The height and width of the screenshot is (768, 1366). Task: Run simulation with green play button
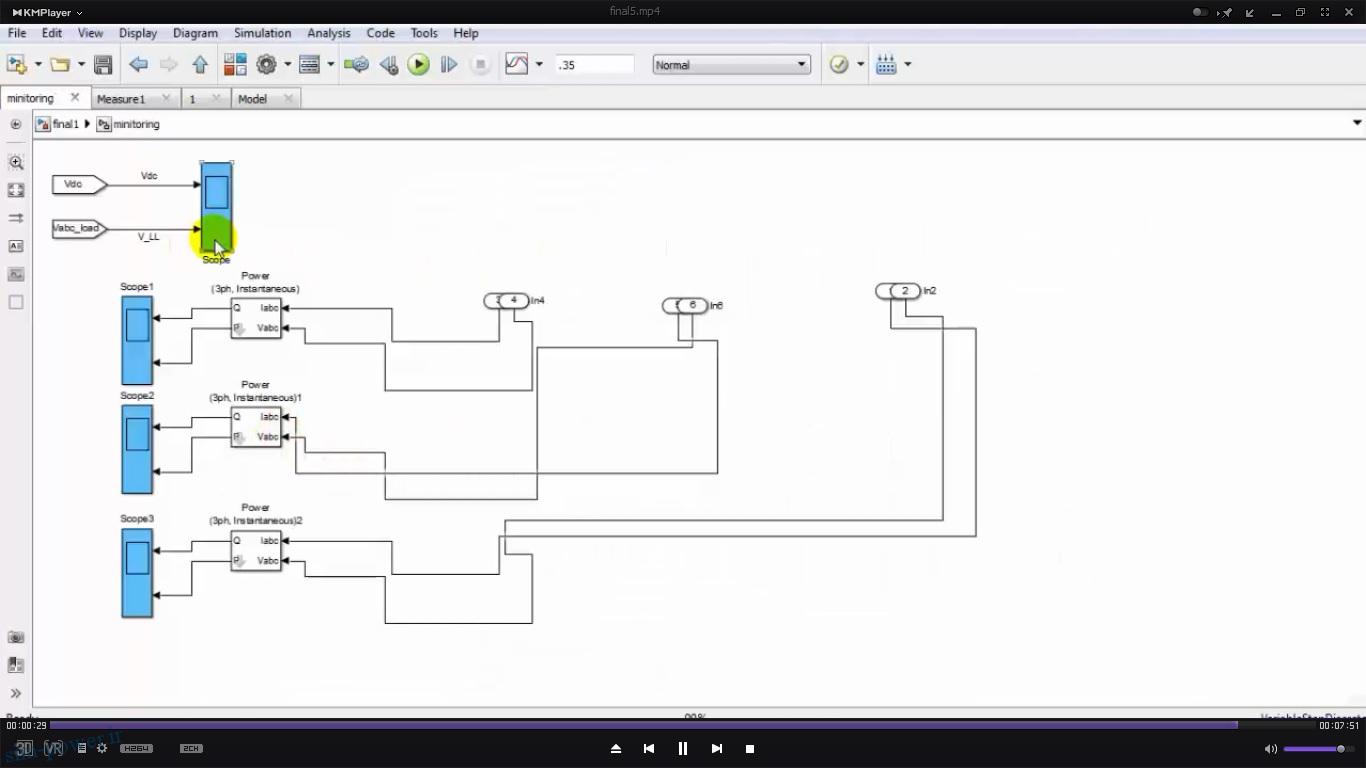[x=419, y=65]
